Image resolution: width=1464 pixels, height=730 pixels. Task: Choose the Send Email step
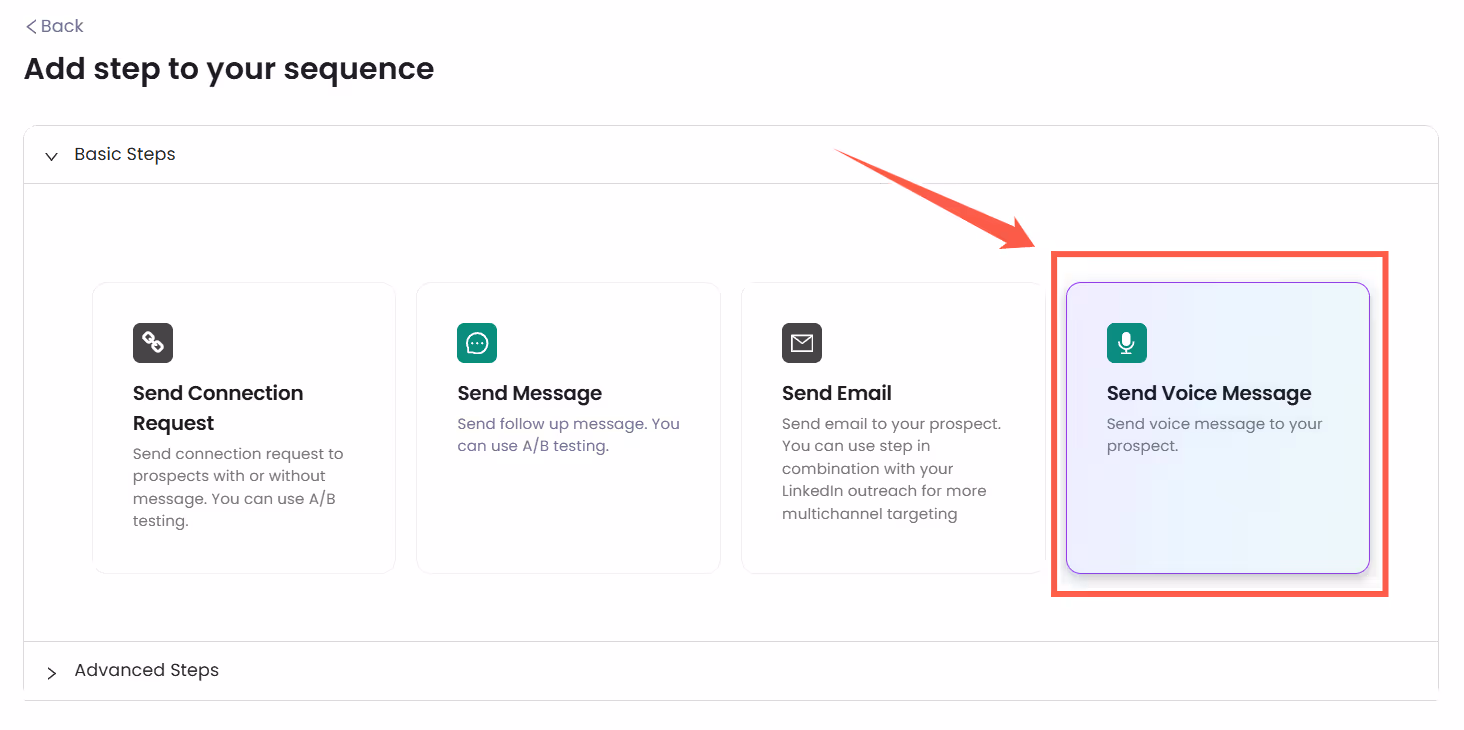point(893,427)
